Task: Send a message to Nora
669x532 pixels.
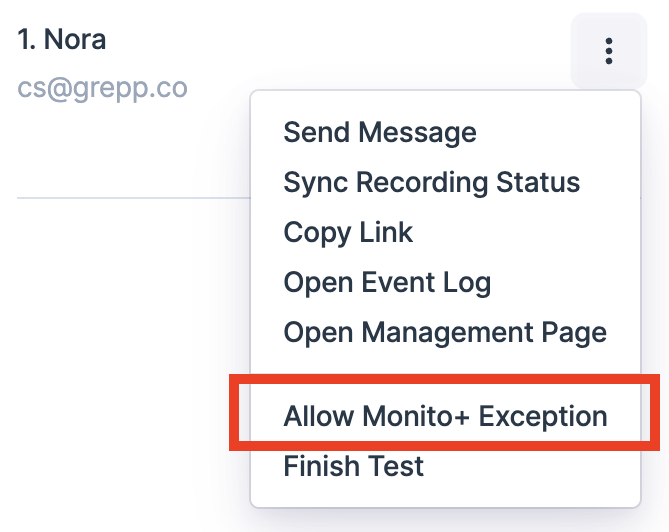Action: pyautogui.click(x=380, y=132)
